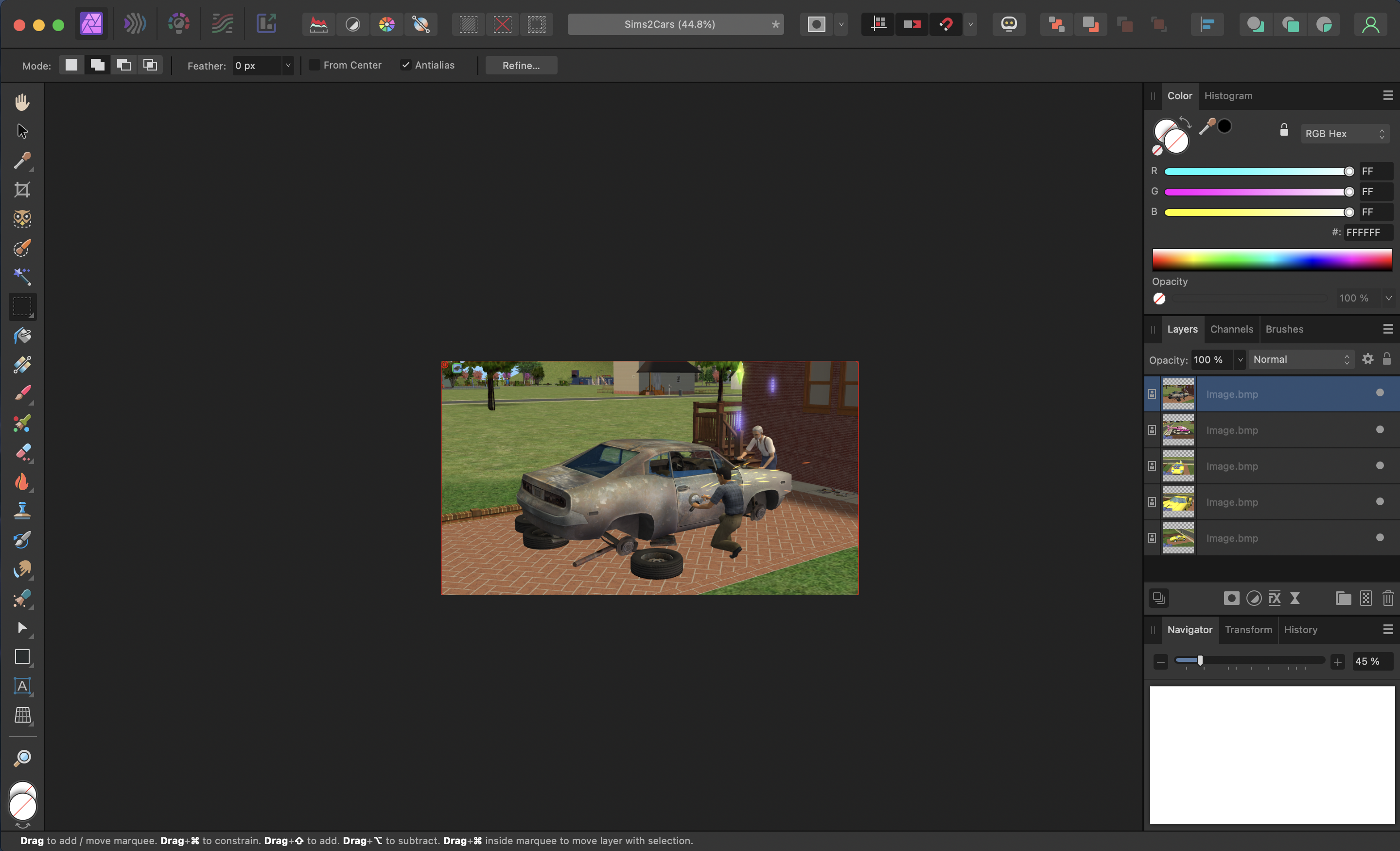
Task: Toggle the Antialias checkbox
Action: 405,65
